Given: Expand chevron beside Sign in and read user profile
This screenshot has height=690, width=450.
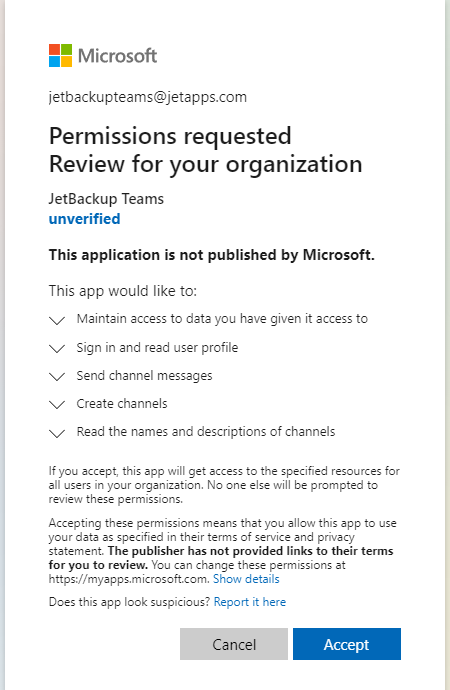Looking at the screenshot, I should tap(57, 349).
